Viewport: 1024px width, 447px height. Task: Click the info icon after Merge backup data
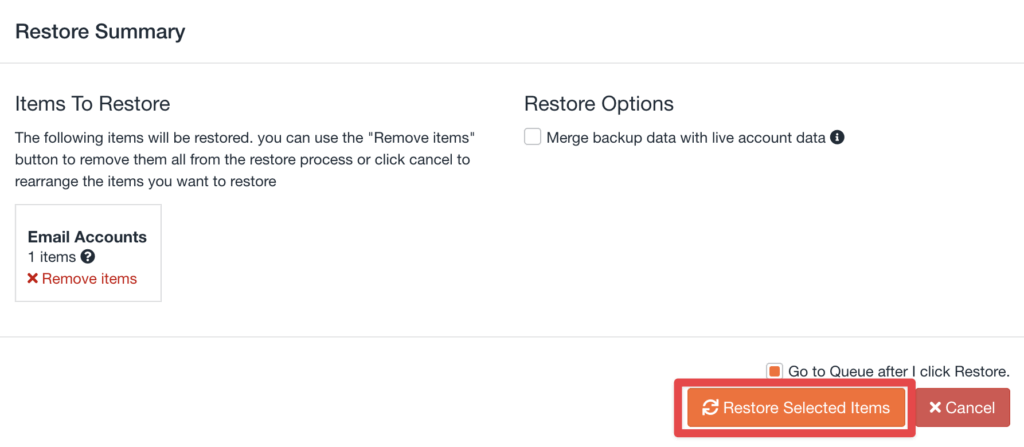(838, 137)
